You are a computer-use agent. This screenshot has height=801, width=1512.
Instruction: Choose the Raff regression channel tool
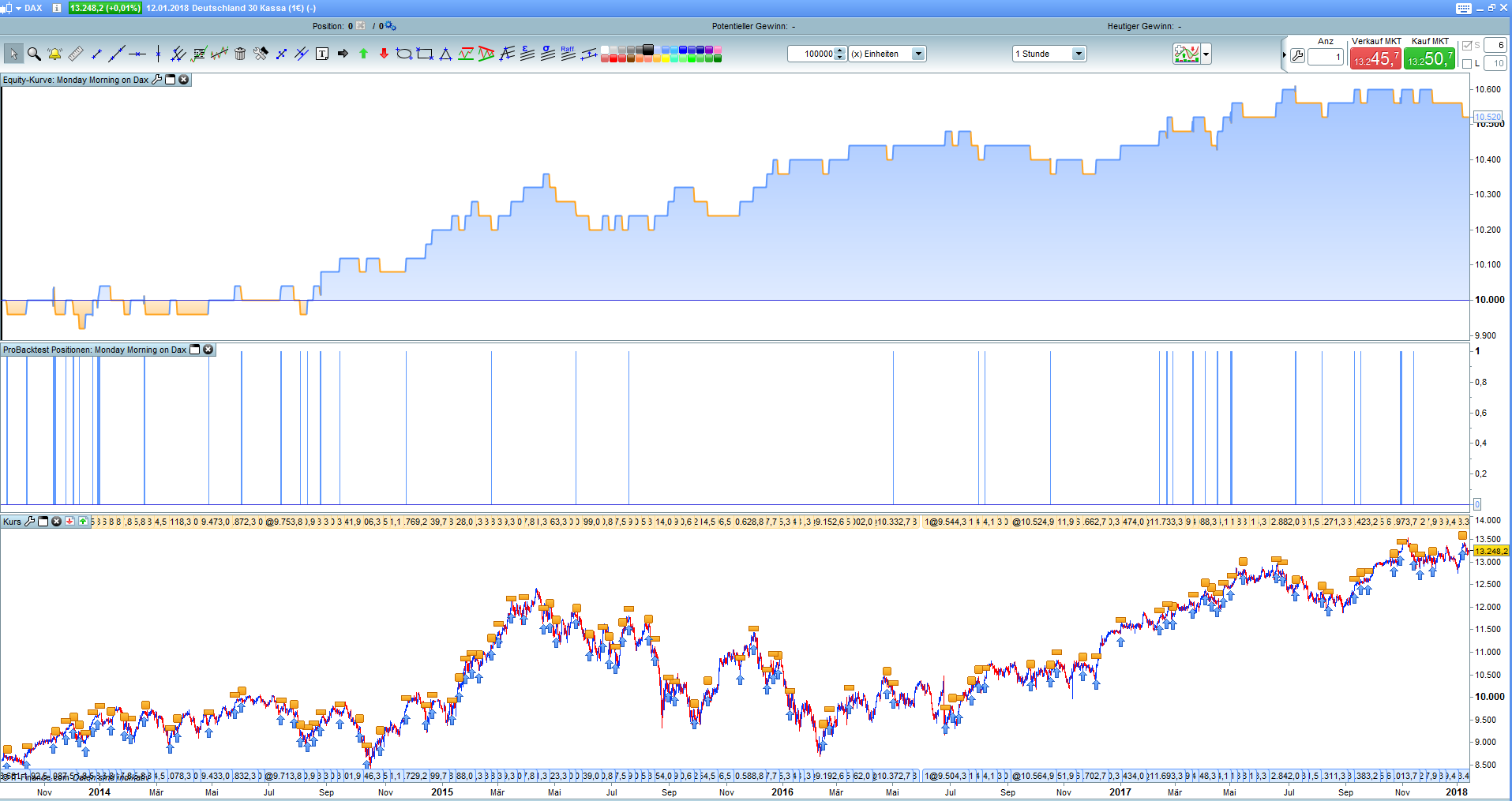[x=568, y=54]
